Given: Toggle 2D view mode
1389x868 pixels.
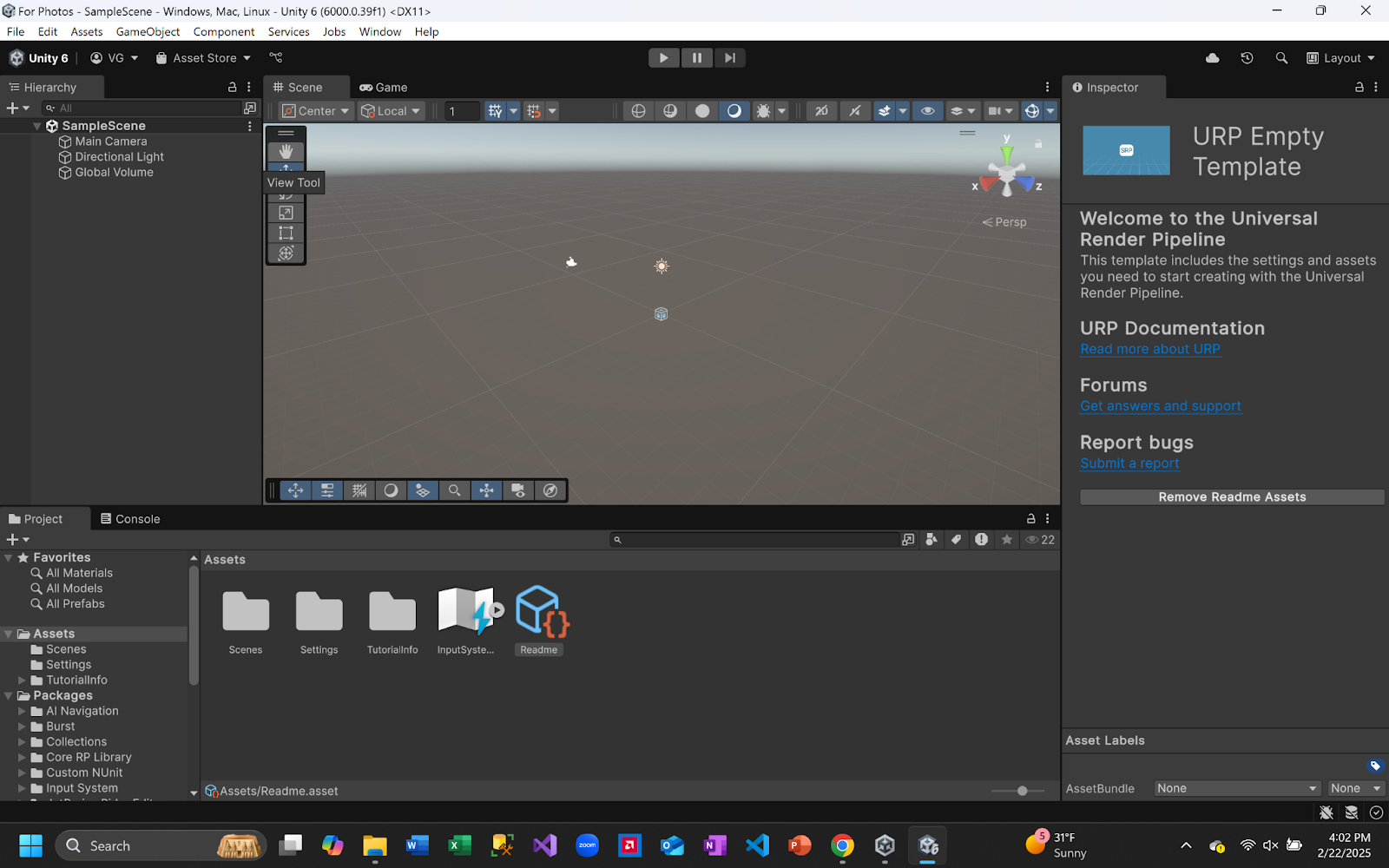Looking at the screenshot, I should click(x=821, y=110).
